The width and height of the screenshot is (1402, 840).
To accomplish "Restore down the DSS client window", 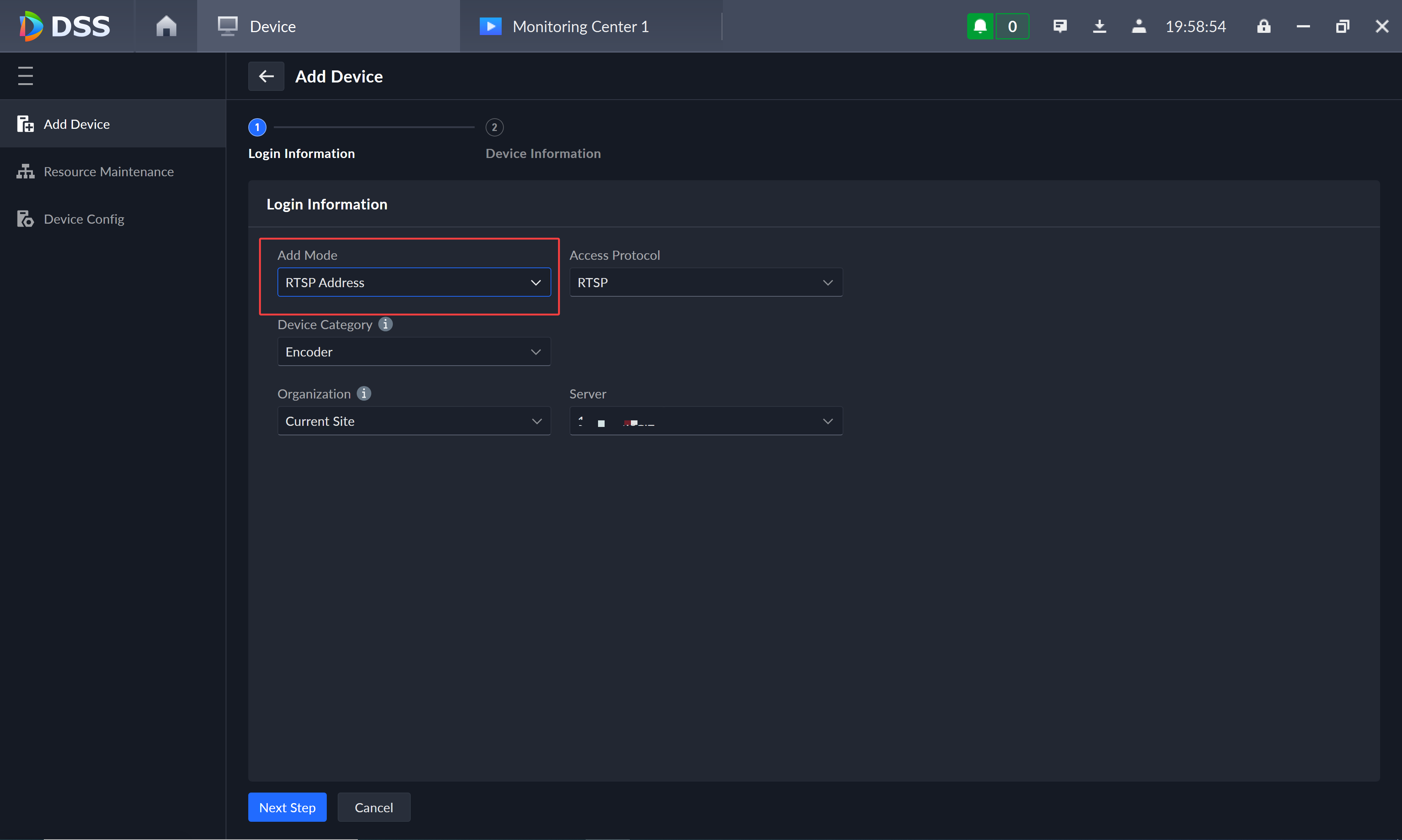I will pyautogui.click(x=1342, y=26).
